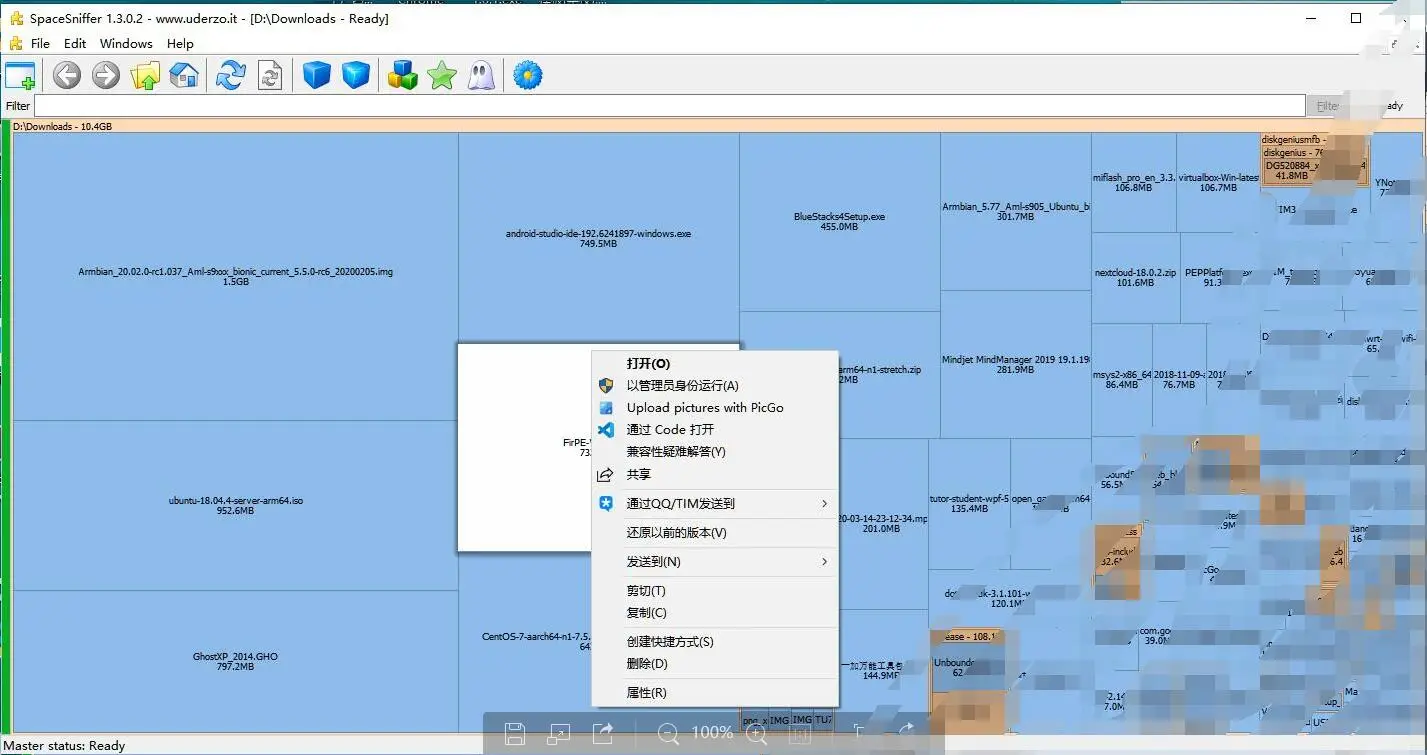The image size is (1427, 755).
Task: Select Upload pictures with PicGo
Action: click(715, 408)
